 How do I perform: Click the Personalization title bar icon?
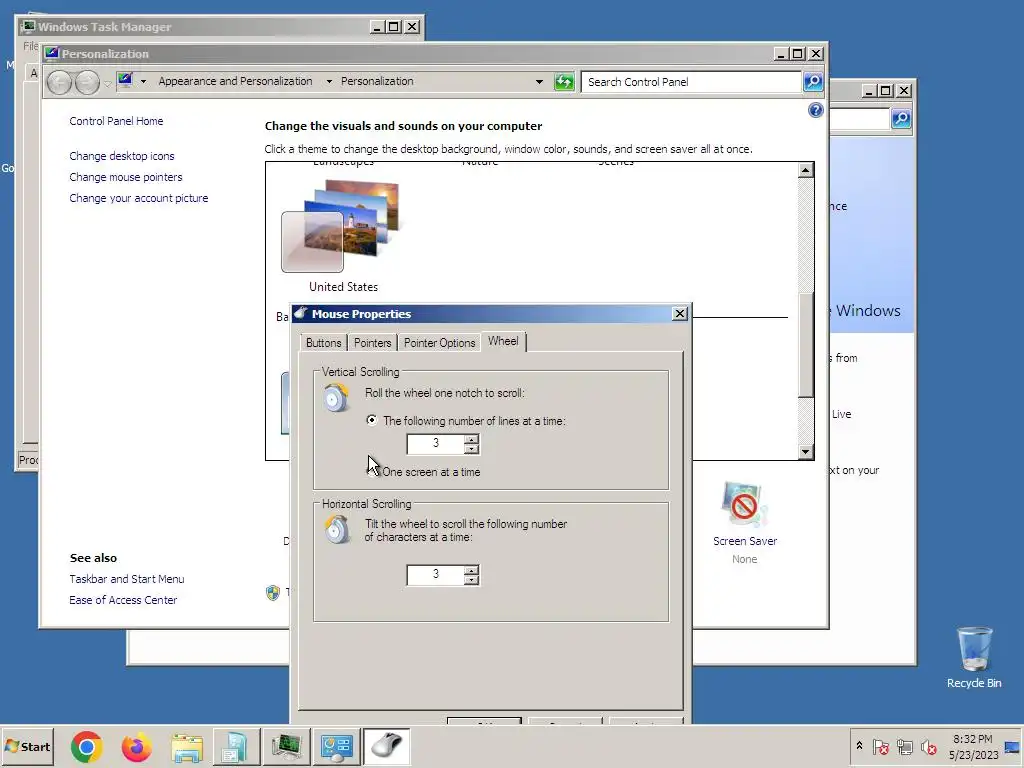pyautogui.click(x=52, y=53)
